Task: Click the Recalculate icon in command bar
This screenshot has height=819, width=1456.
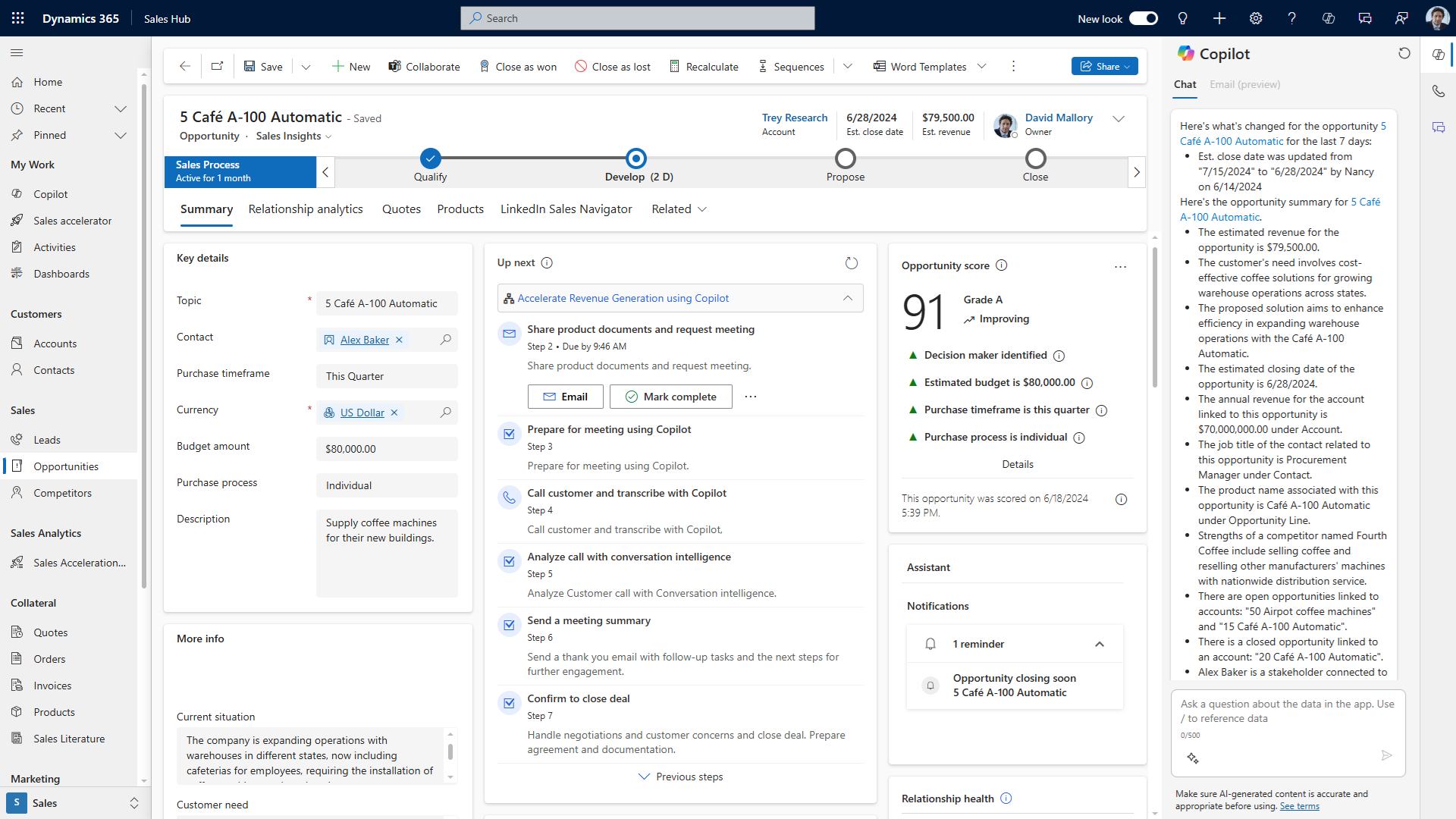Action: coord(674,67)
